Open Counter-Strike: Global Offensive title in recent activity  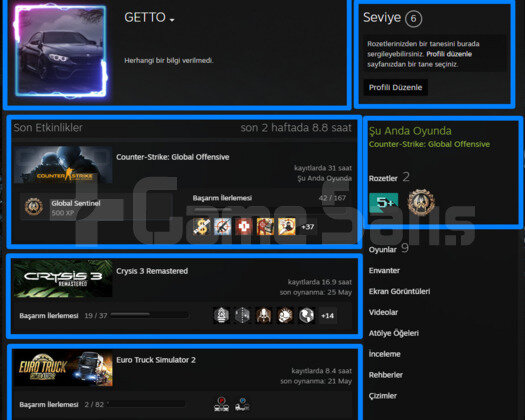[172, 157]
